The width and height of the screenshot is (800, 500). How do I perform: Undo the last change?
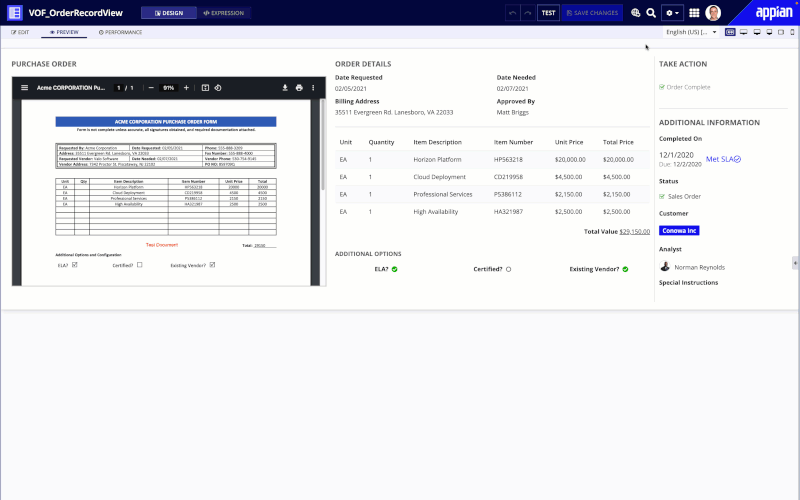click(x=513, y=13)
